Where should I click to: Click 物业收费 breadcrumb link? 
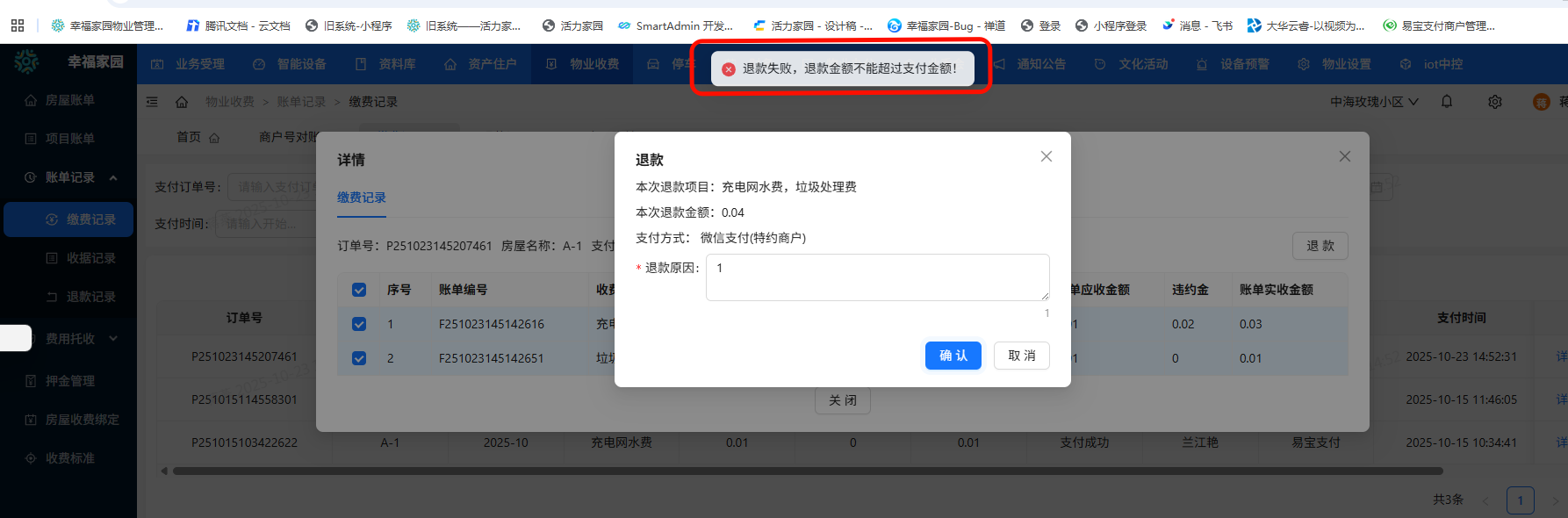point(230,102)
